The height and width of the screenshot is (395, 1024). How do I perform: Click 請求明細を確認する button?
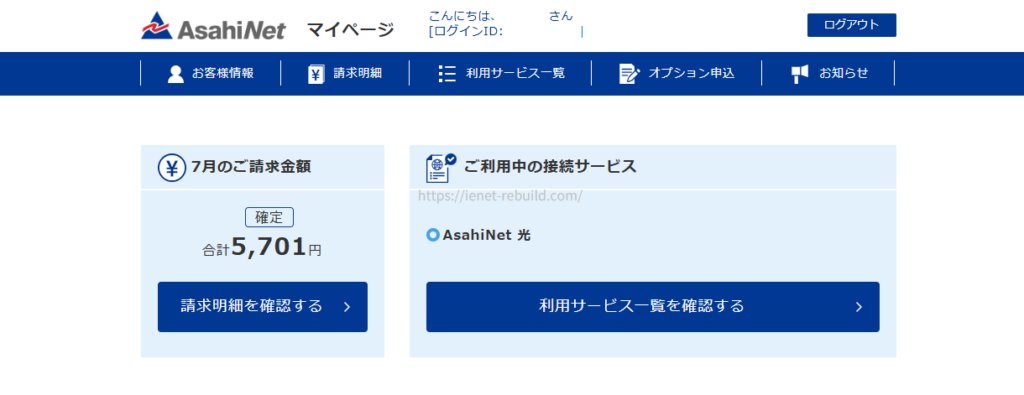263,307
